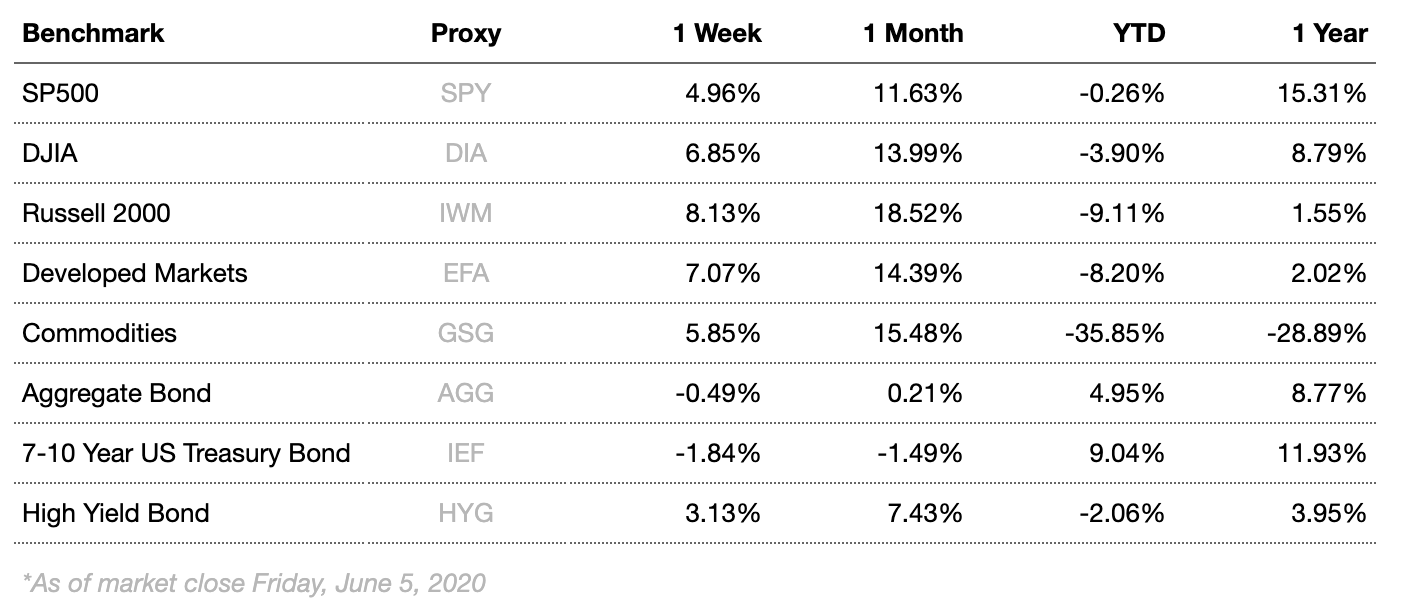Click the market close date footnote
Screen dimensions: 1406x610
coord(253,583)
